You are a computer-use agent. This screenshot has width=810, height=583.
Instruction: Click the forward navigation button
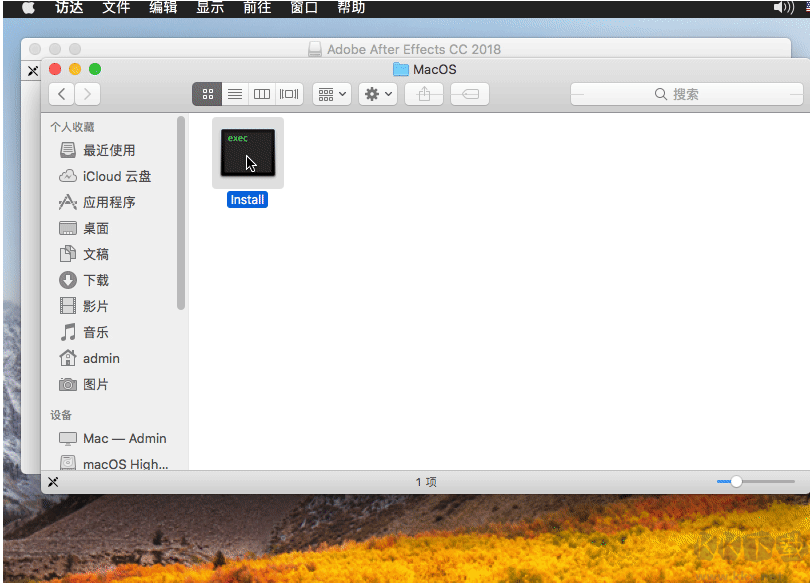click(x=86, y=93)
